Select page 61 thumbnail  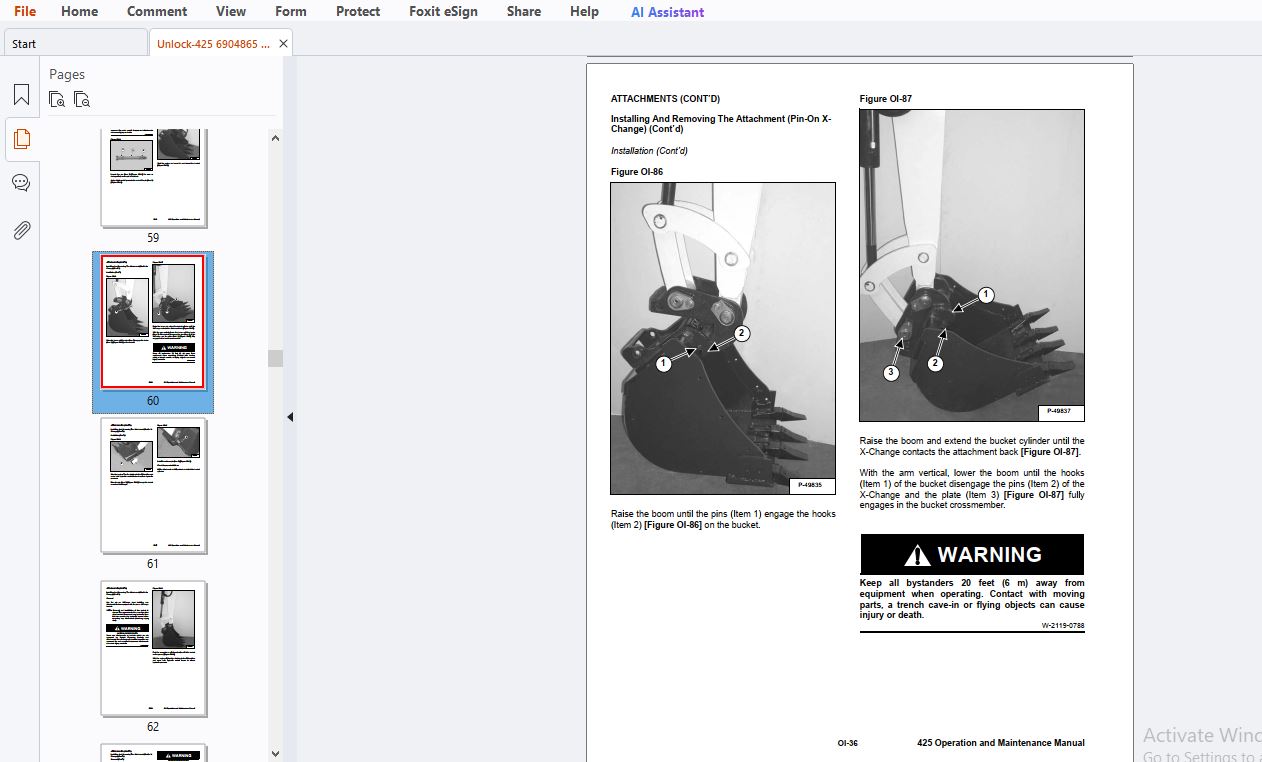(x=153, y=485)
